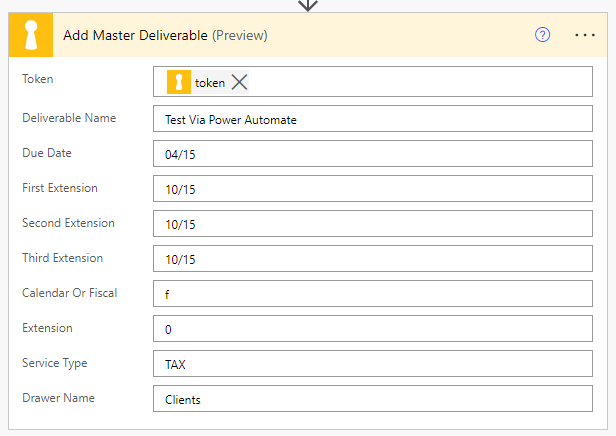Remove the token chip with X
The image size is (616, 436).
coord(240,83)
